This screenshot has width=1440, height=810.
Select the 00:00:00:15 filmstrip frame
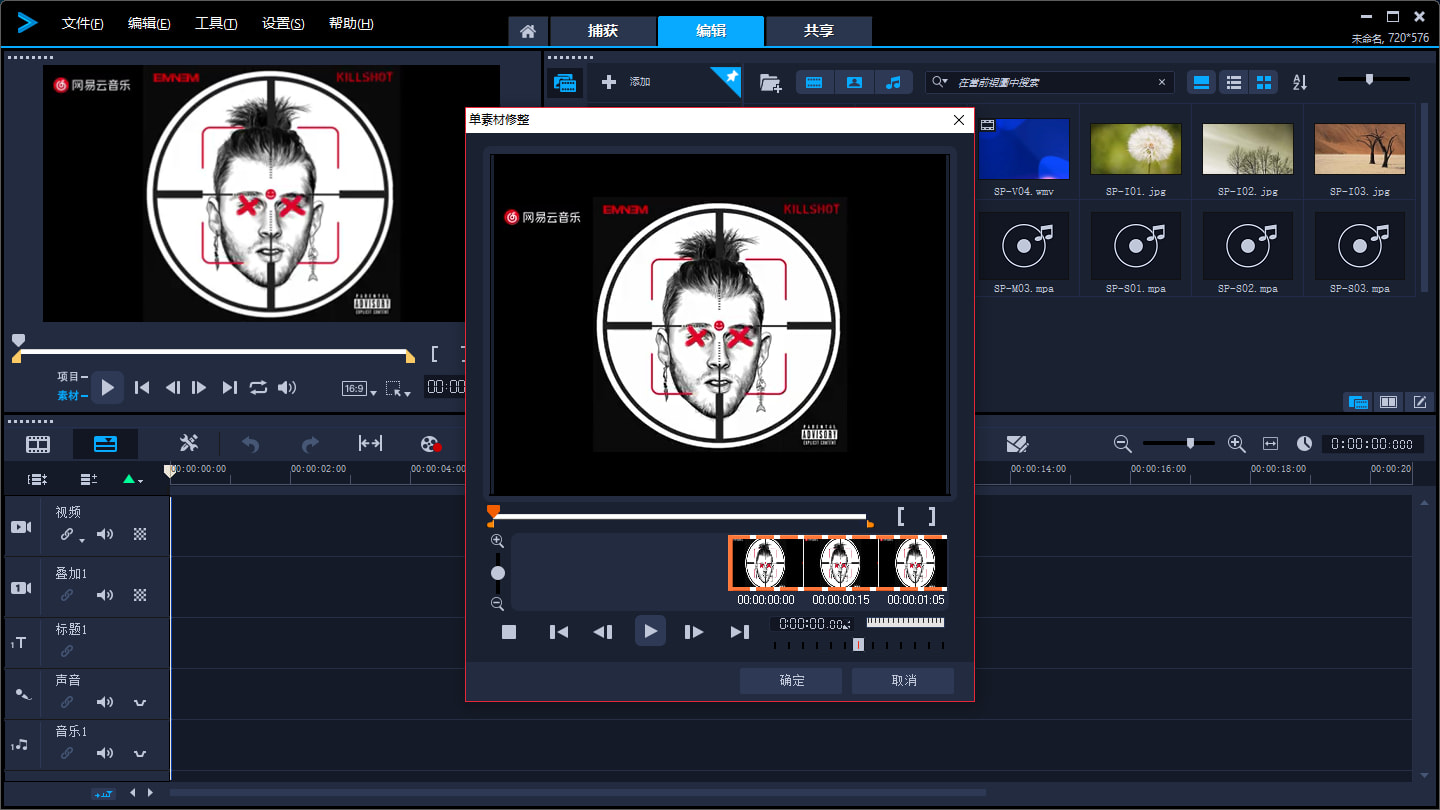coord(841,563)
